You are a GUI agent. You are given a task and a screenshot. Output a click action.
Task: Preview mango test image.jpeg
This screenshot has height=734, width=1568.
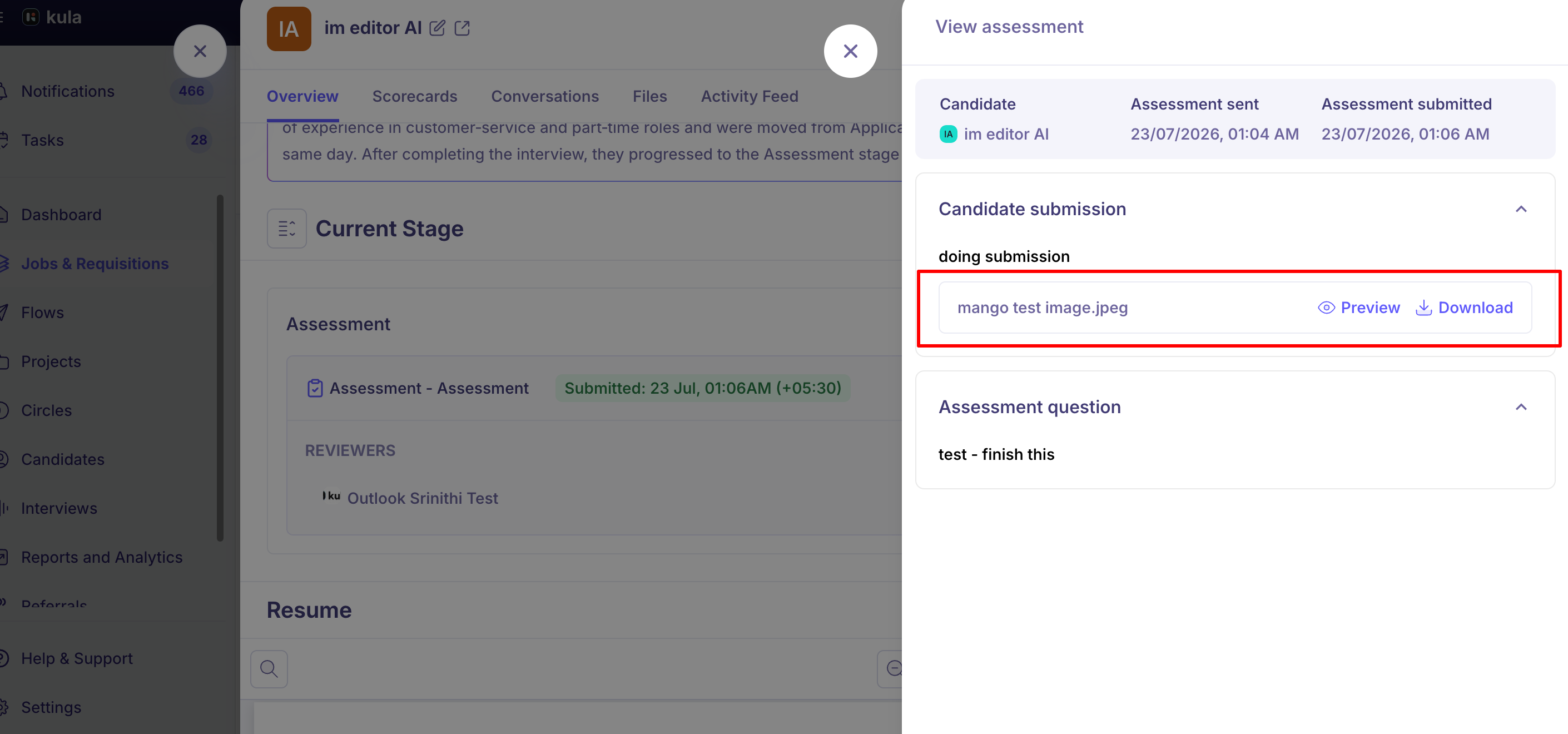[x=1358, y=308]
